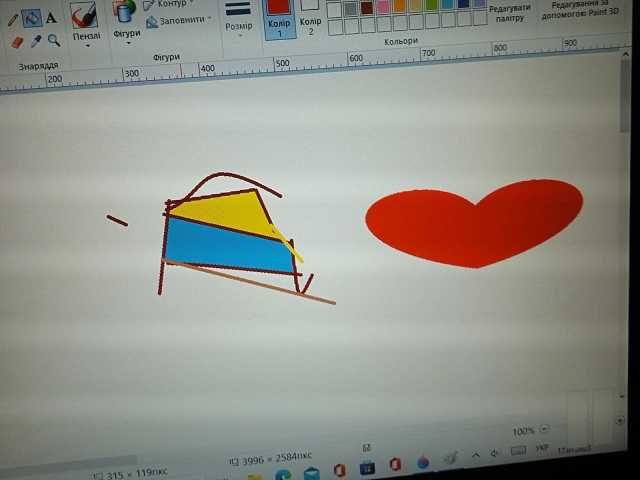Select the Magnifier tool
Screen dimensions: 640x480
click(x=53, y=41)
